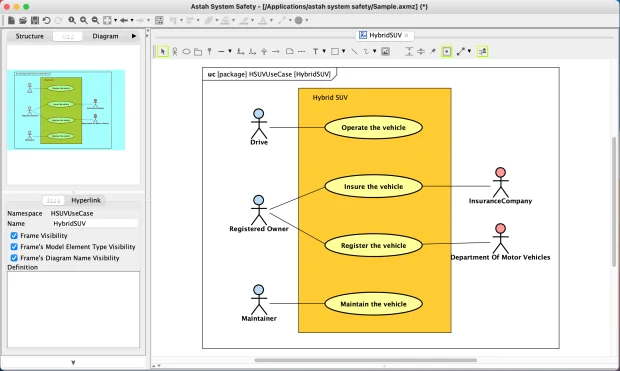Switch to the Diagram tab
The image size is (620, 371).
click(105, 36)
